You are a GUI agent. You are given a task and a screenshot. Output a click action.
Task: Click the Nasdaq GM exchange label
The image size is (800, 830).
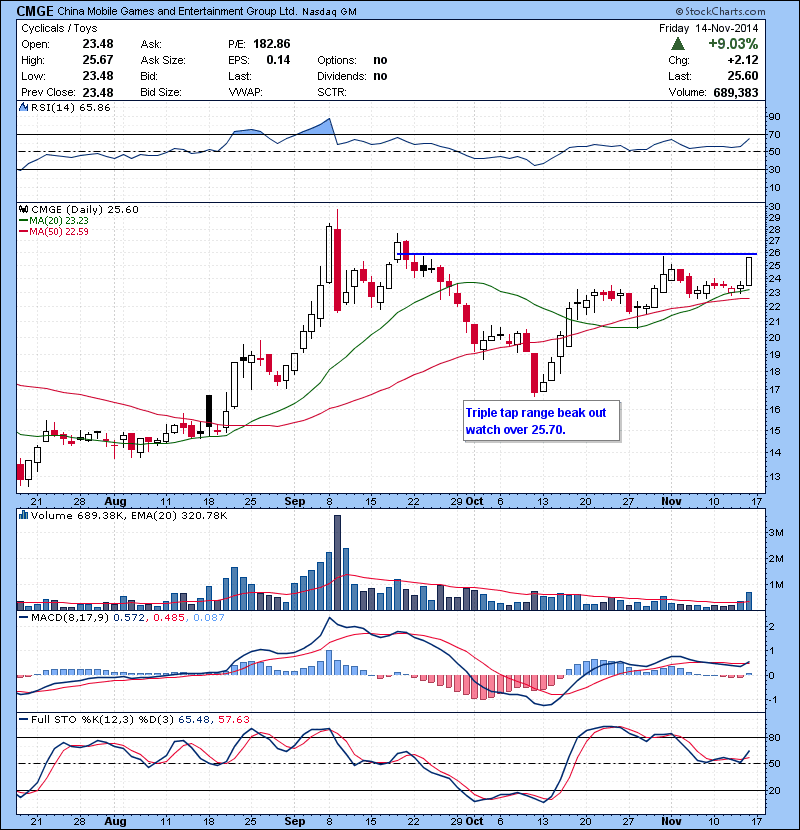[x=329, y=12]
